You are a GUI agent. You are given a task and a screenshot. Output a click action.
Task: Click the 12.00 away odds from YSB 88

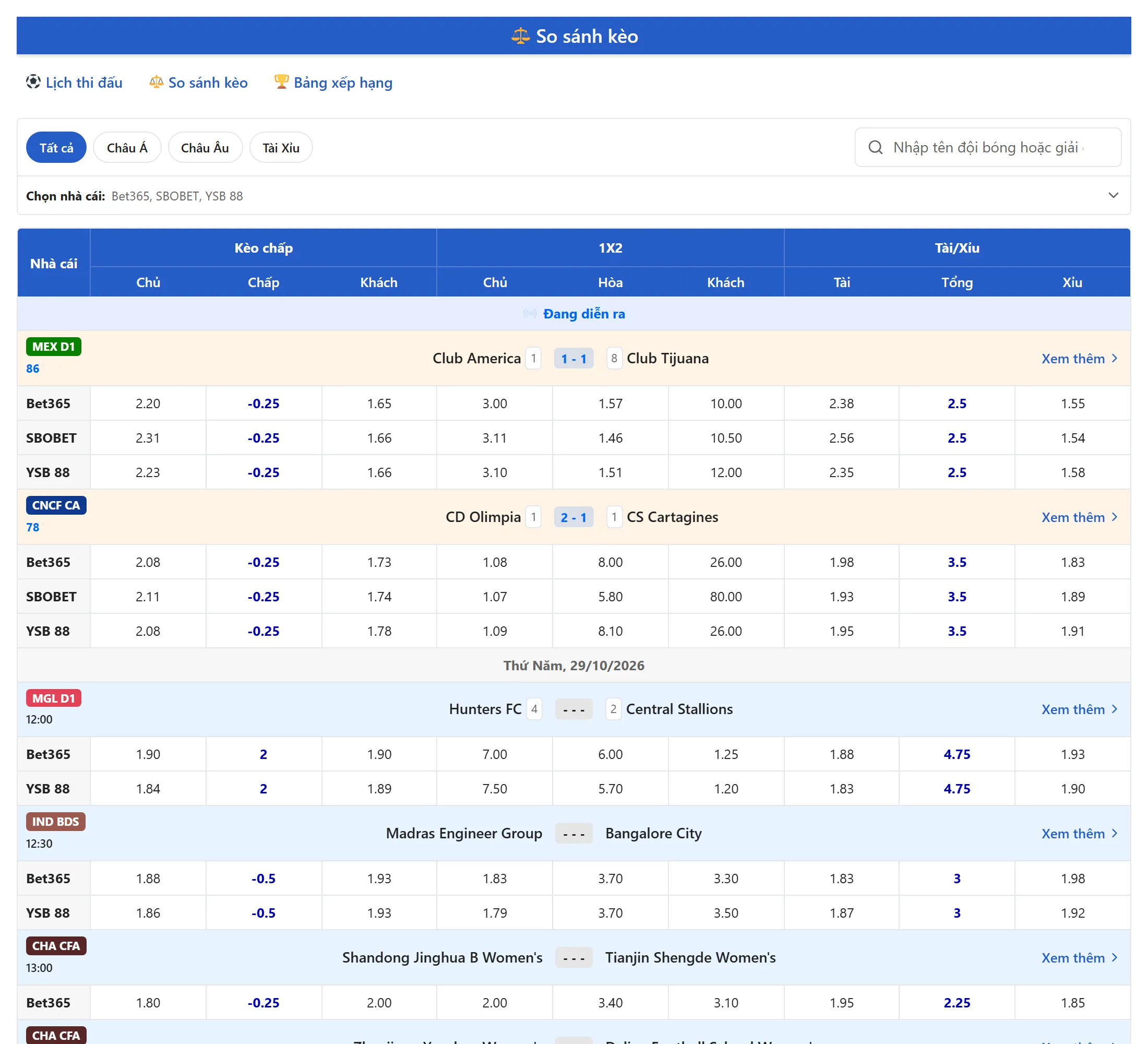pyautogui.click(x=725, y=472)
